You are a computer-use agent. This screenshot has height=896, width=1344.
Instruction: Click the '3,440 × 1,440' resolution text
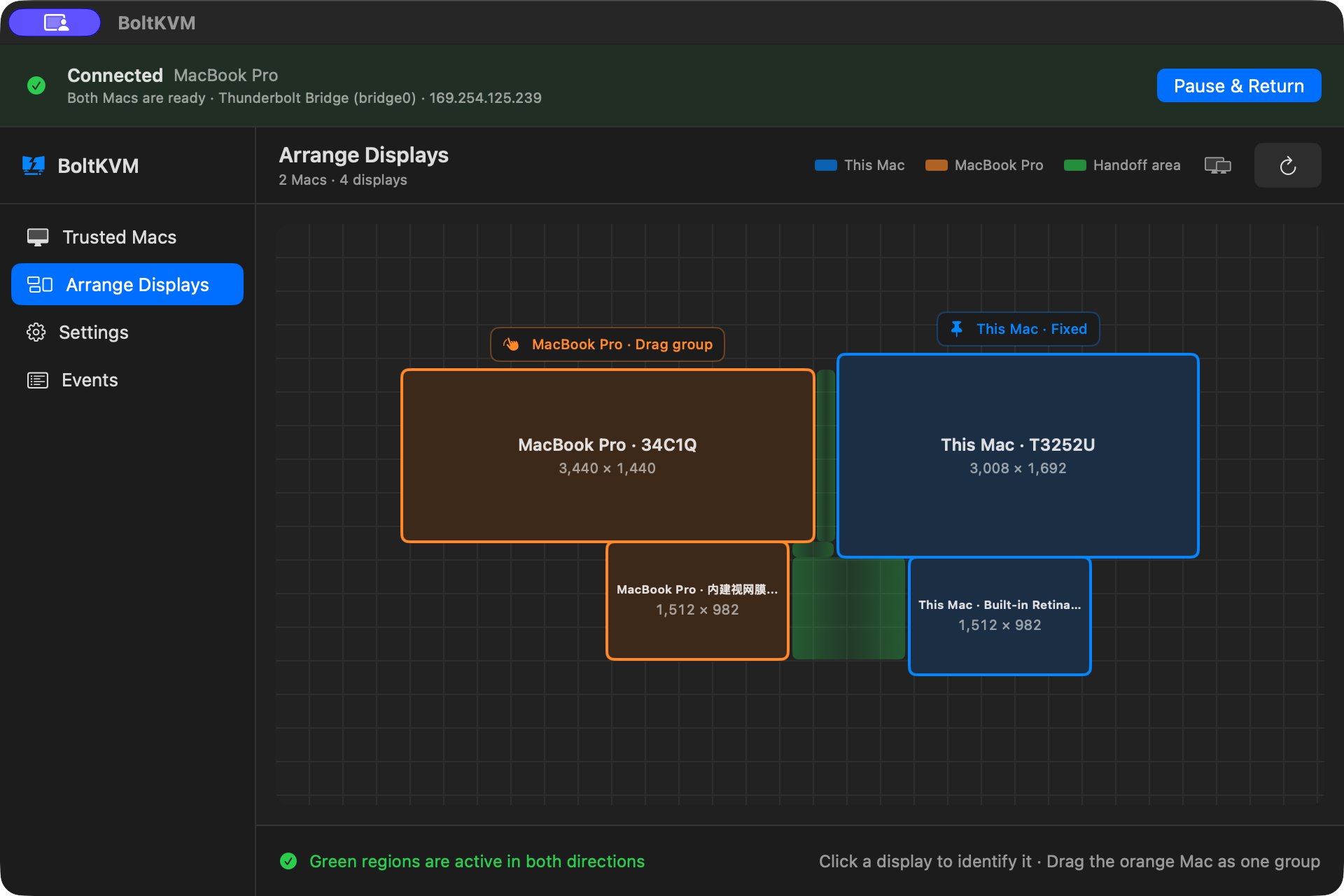pyautogui.click(x=608, y=468)
